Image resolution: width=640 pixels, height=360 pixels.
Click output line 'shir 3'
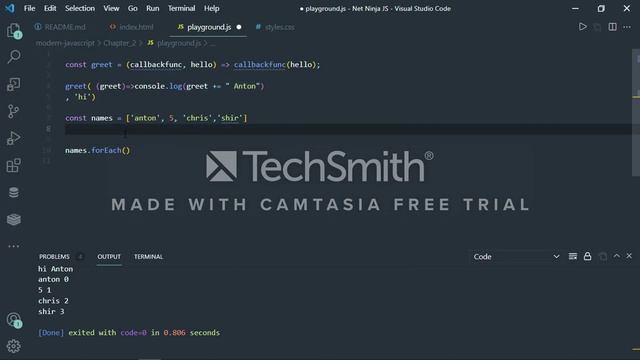click(51, 311)
